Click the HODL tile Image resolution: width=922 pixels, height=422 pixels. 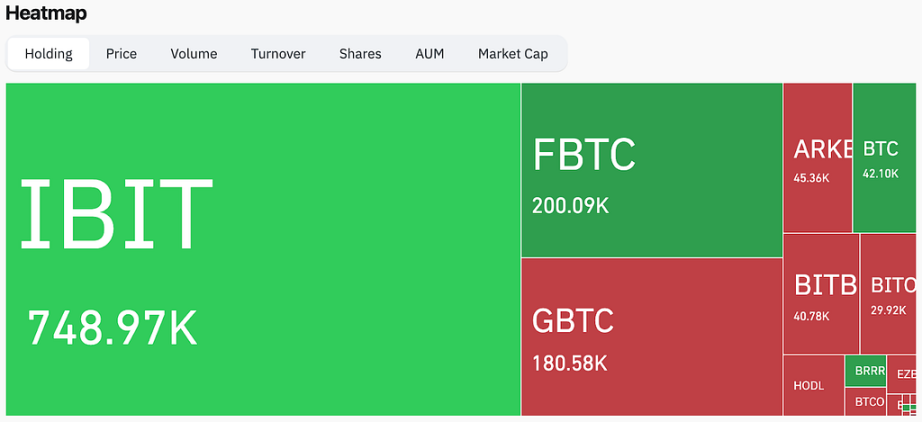click(x=813, y=385)
